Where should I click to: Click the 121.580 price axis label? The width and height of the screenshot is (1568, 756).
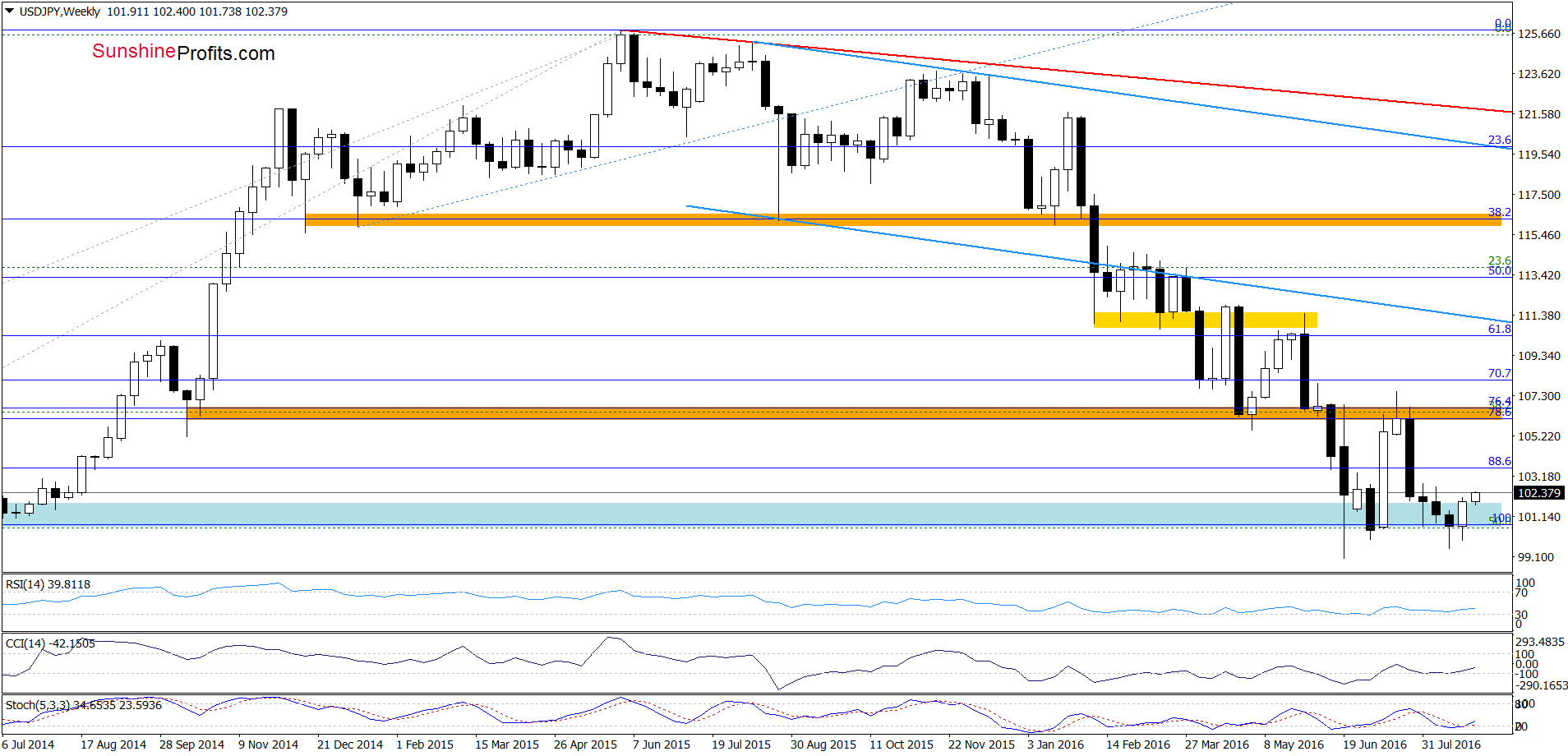coord(1539,114)
